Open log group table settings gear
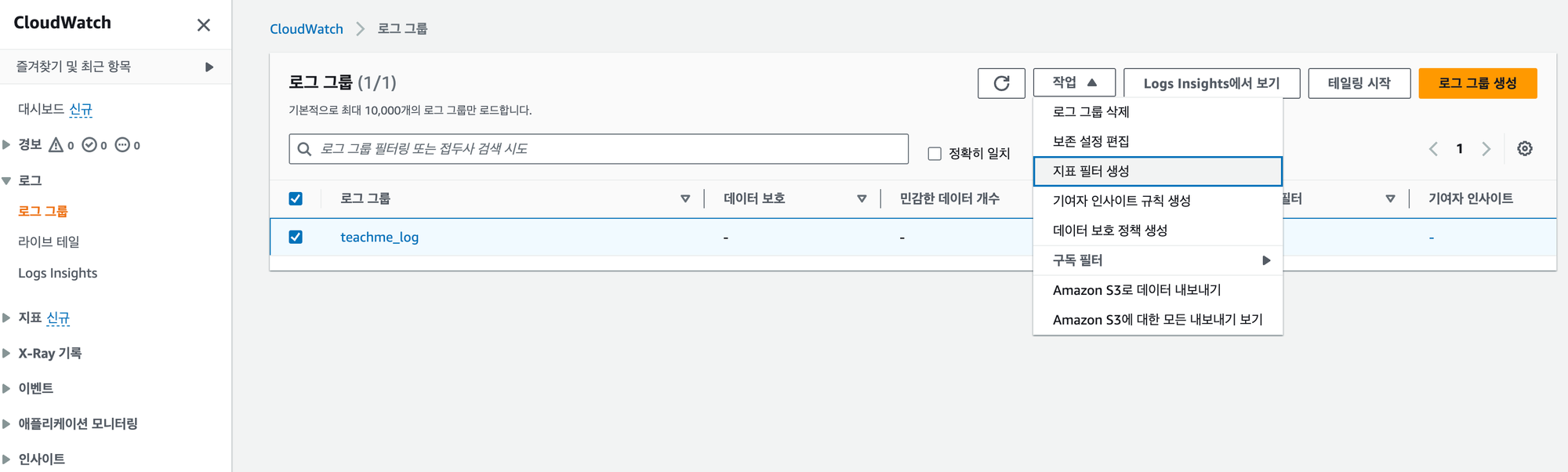 (1525, 149)
